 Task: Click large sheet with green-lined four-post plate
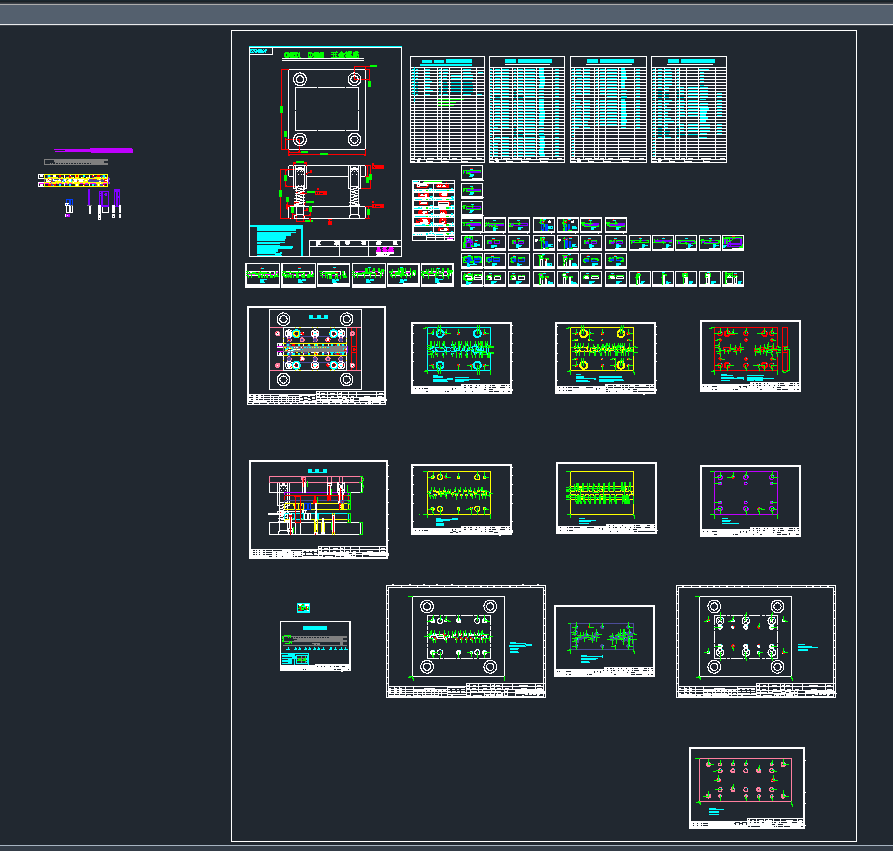465,640
